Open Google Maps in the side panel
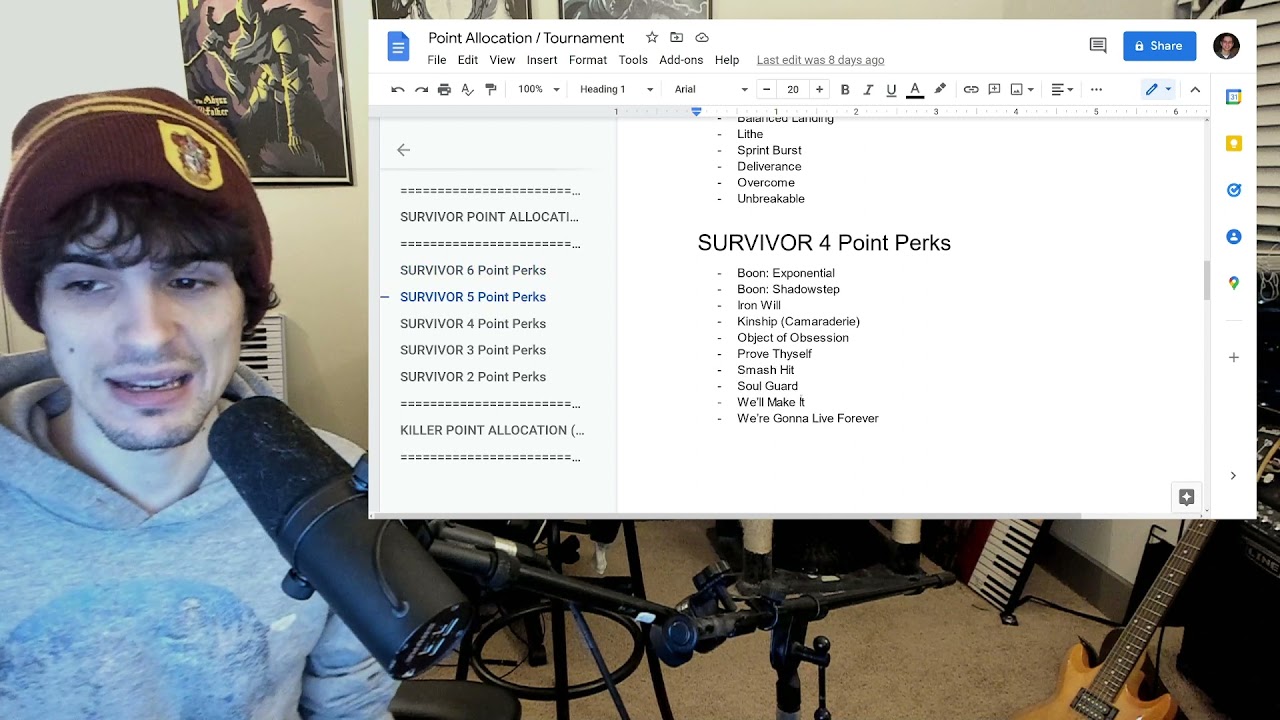This screenshot has height=720, width=1280. tap(1233, 282)
